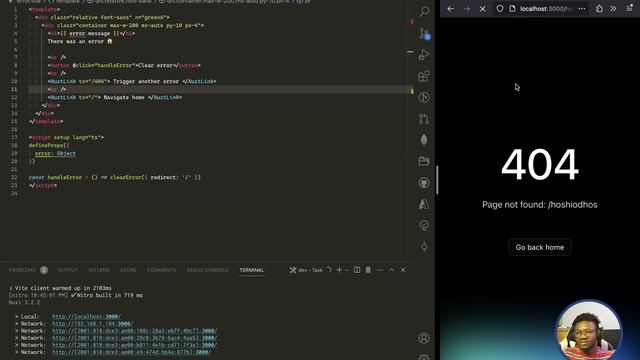Click the defineProps line in editor
Screen dimensions: 640x360
49,145
